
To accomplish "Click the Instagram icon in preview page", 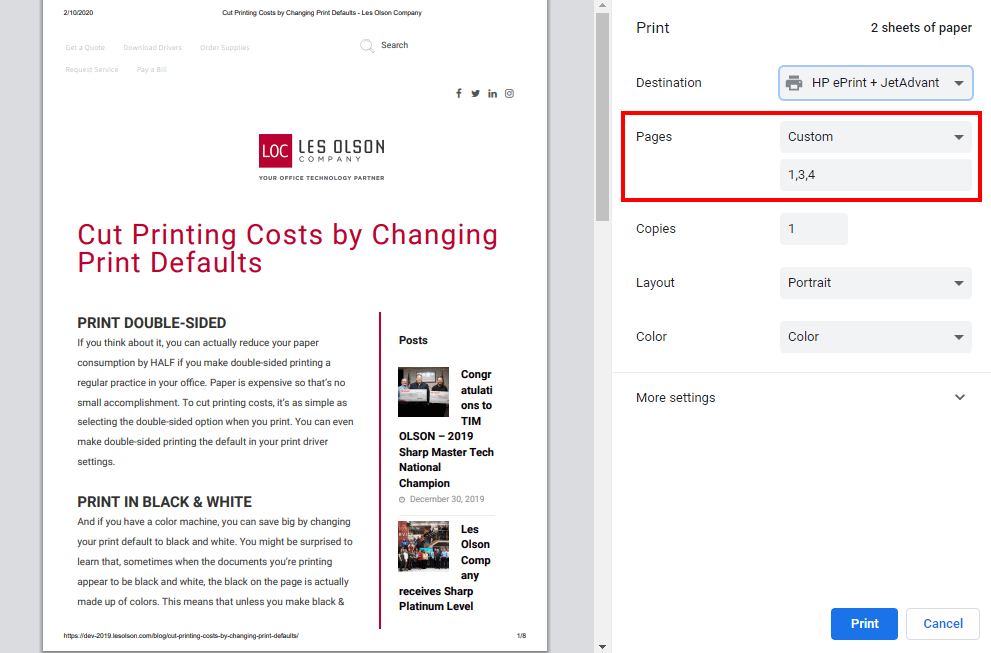I will 509,94.
